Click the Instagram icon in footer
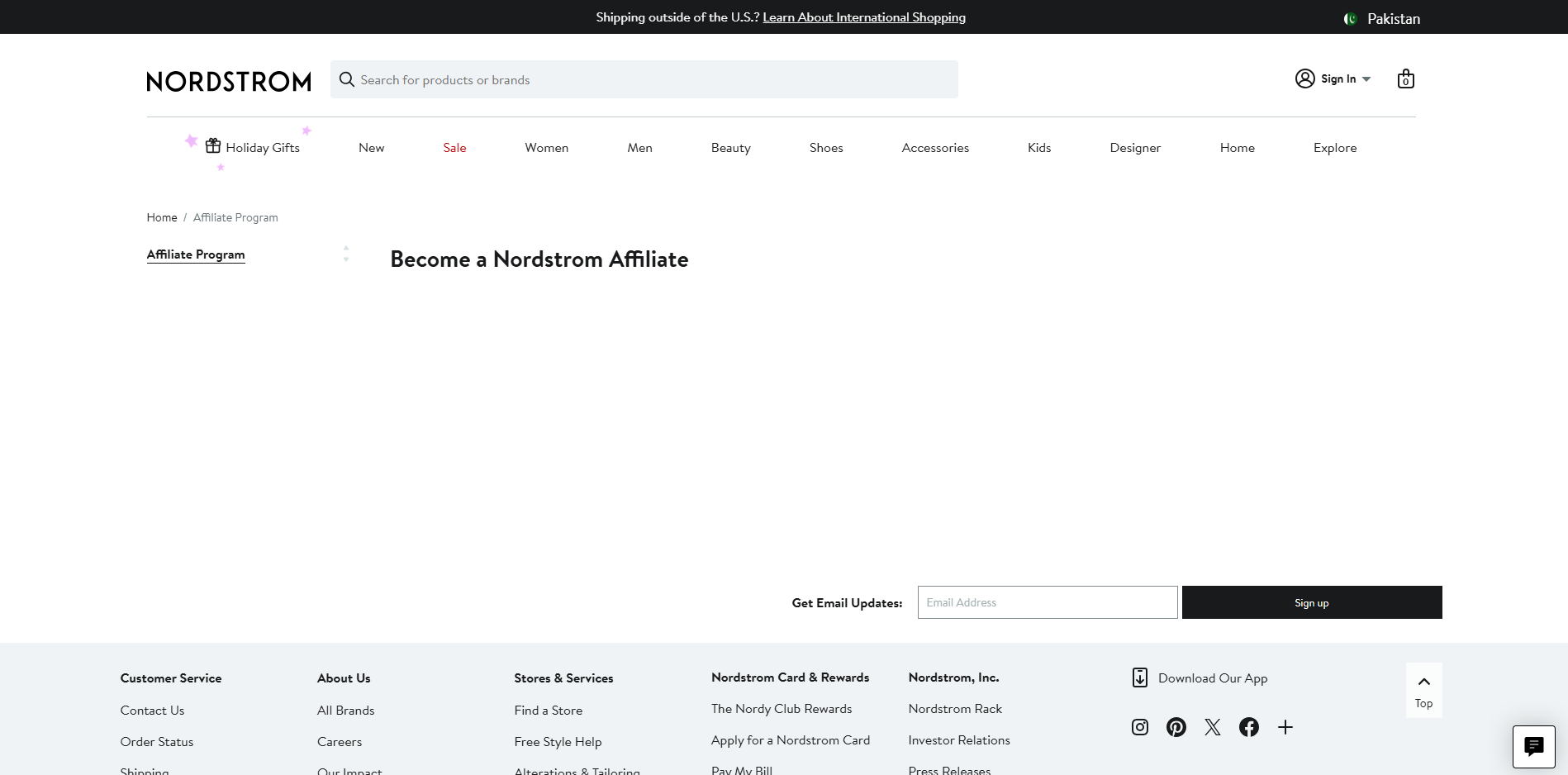 (x=1139, y=727)
